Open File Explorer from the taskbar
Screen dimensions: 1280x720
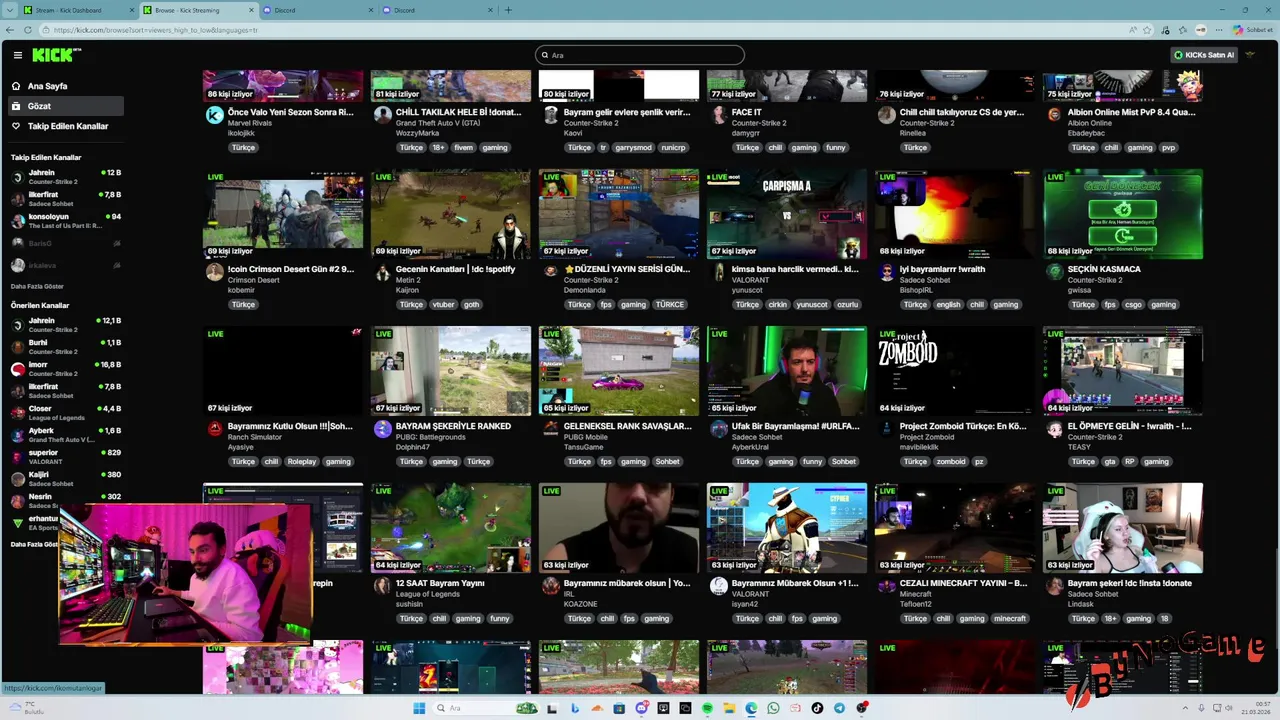click(729, 708)
